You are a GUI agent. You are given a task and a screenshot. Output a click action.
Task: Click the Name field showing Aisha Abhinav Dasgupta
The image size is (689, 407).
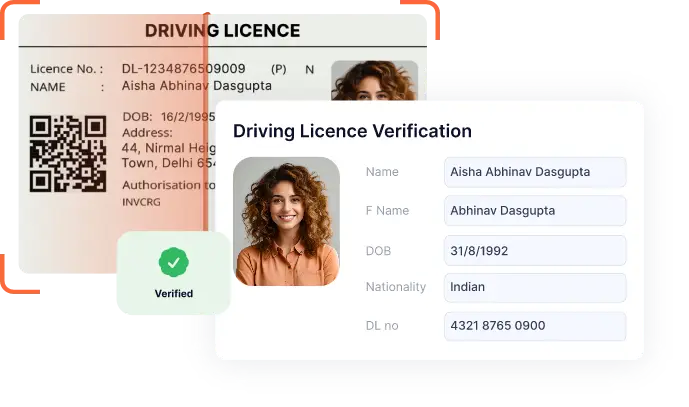[534, 172]
